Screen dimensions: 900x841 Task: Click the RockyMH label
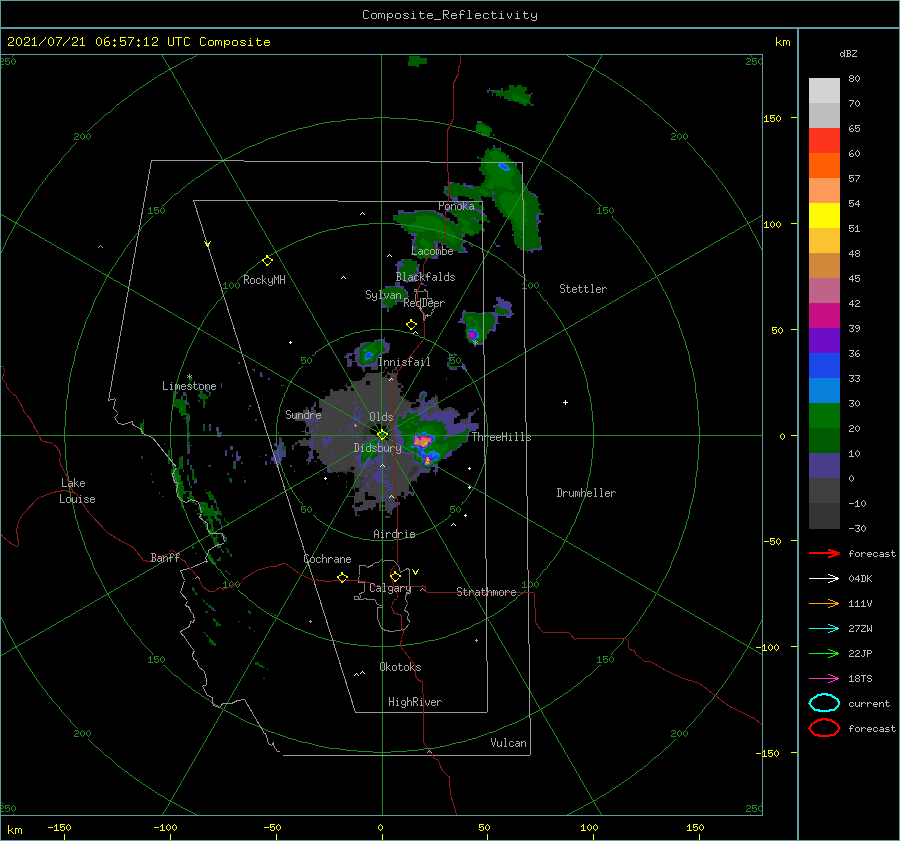[x=264, y=280]
